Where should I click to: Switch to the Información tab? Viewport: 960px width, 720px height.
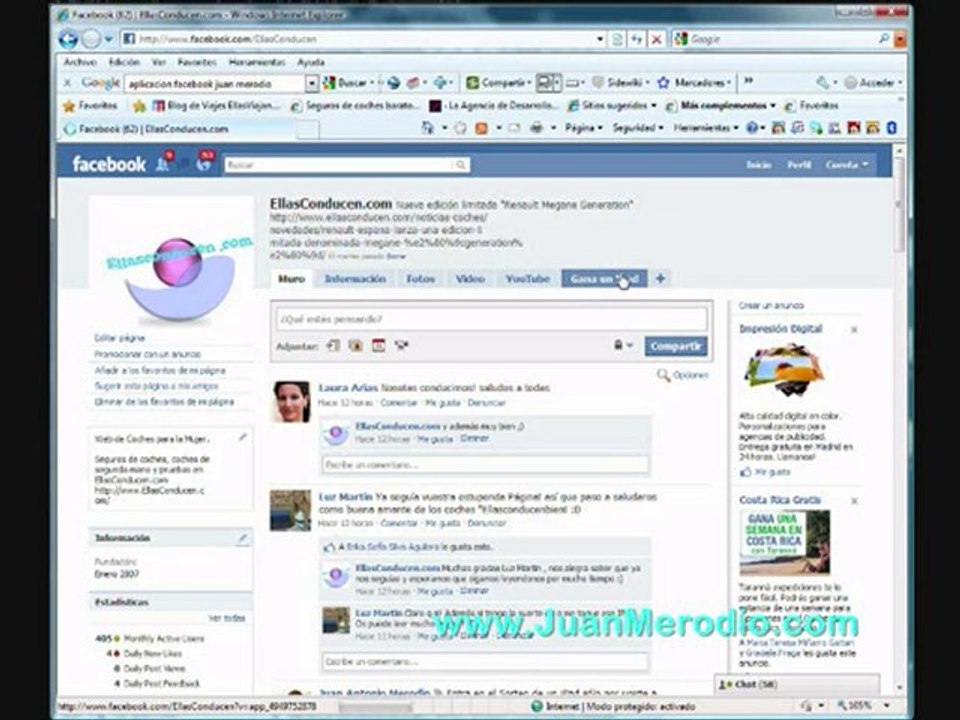pyautogui.click(x=355, y=279)
